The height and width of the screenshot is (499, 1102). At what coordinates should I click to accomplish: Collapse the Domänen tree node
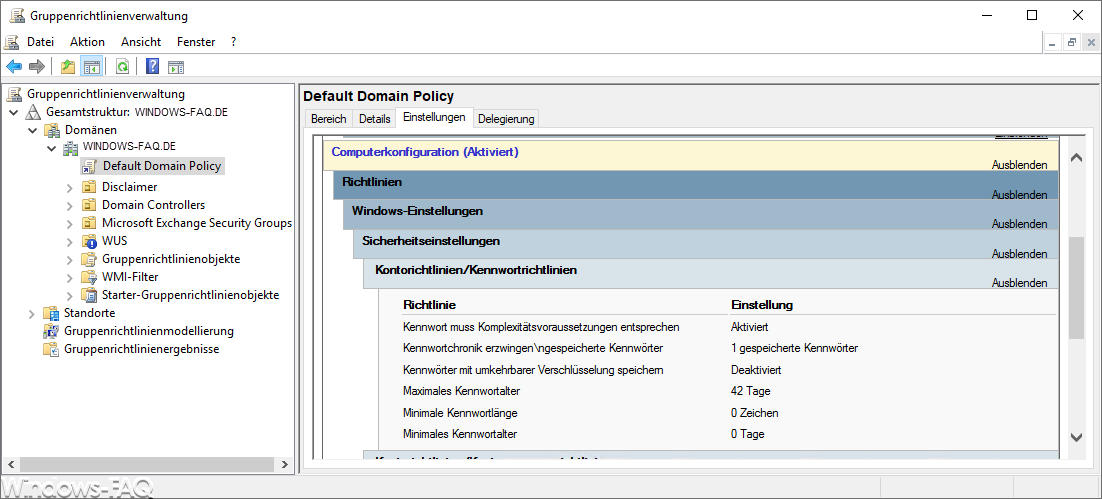click(x=32, y=130)
